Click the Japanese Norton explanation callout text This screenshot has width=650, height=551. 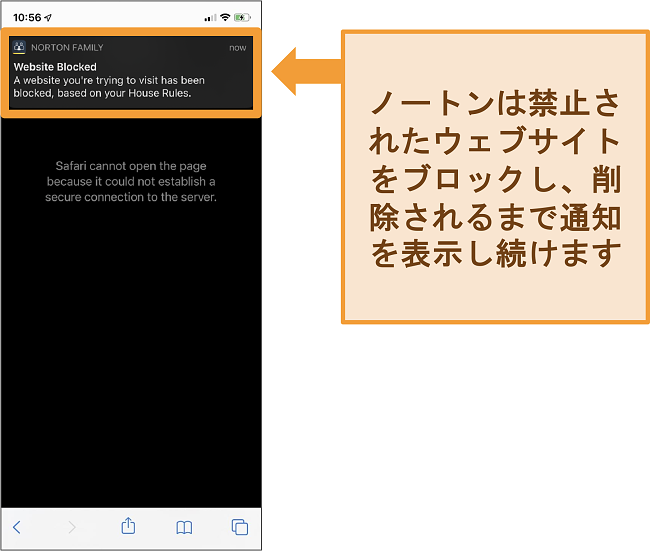(495, 177)
